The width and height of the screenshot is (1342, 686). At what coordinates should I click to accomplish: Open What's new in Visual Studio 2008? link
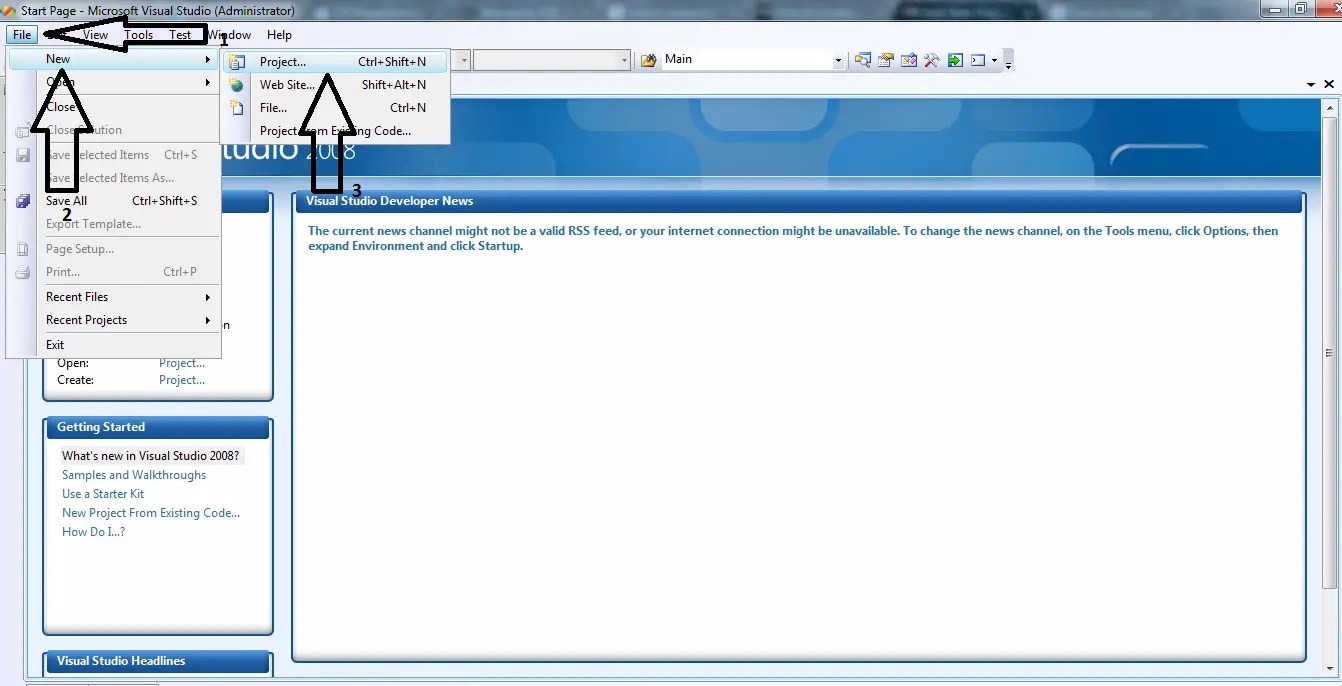[151, 456]
